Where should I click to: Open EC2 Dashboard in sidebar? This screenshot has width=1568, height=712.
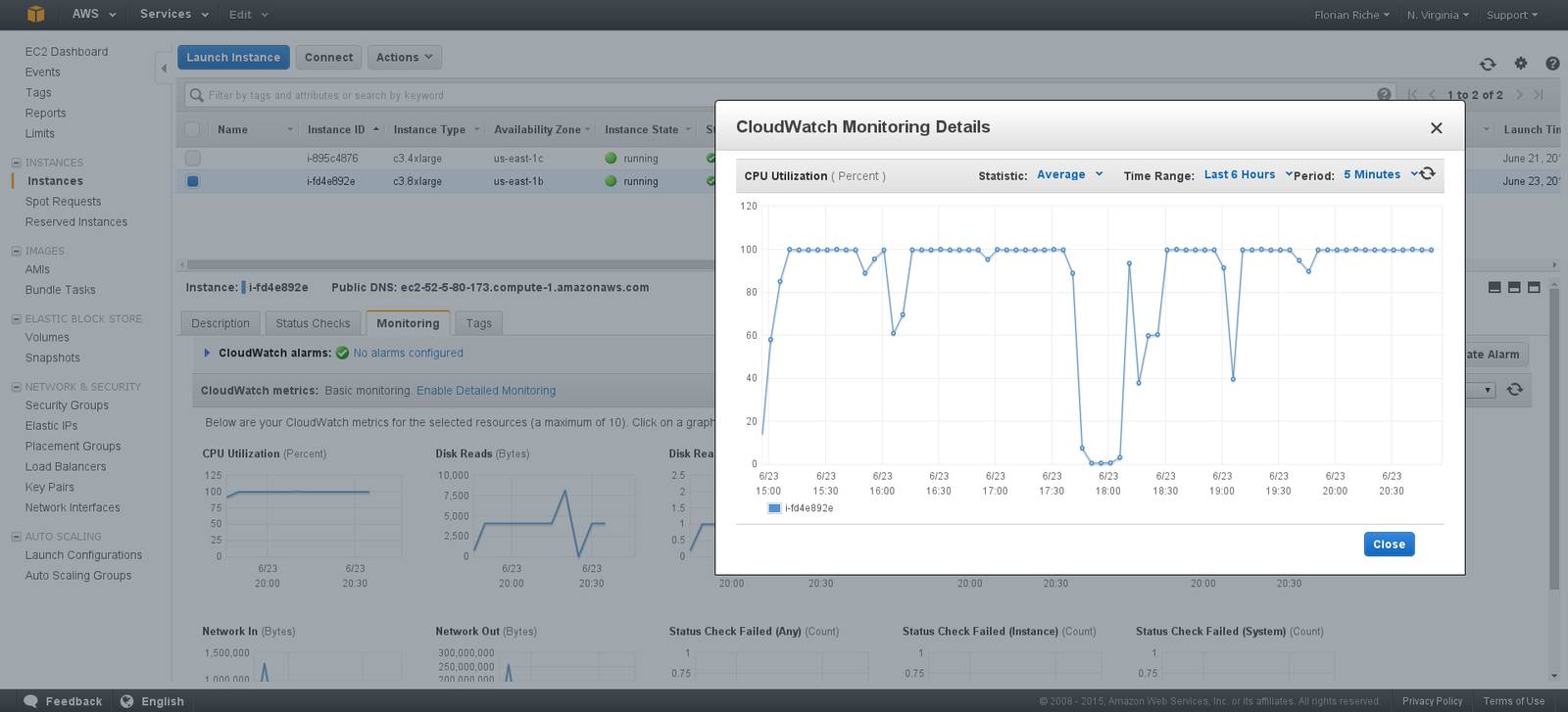(67, 52)
